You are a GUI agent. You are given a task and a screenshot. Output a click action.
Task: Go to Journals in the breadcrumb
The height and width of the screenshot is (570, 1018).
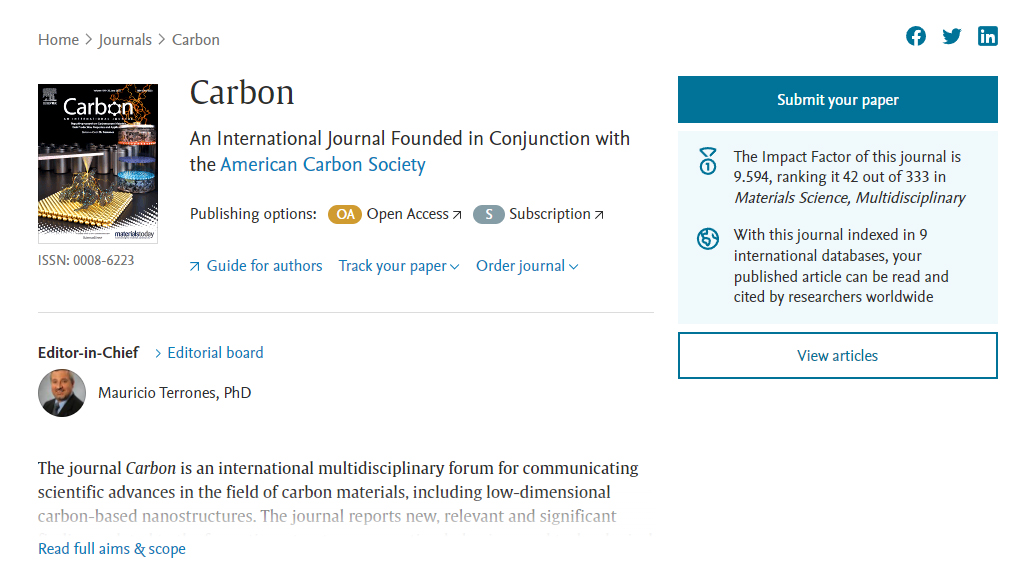(x=125, y=40)
